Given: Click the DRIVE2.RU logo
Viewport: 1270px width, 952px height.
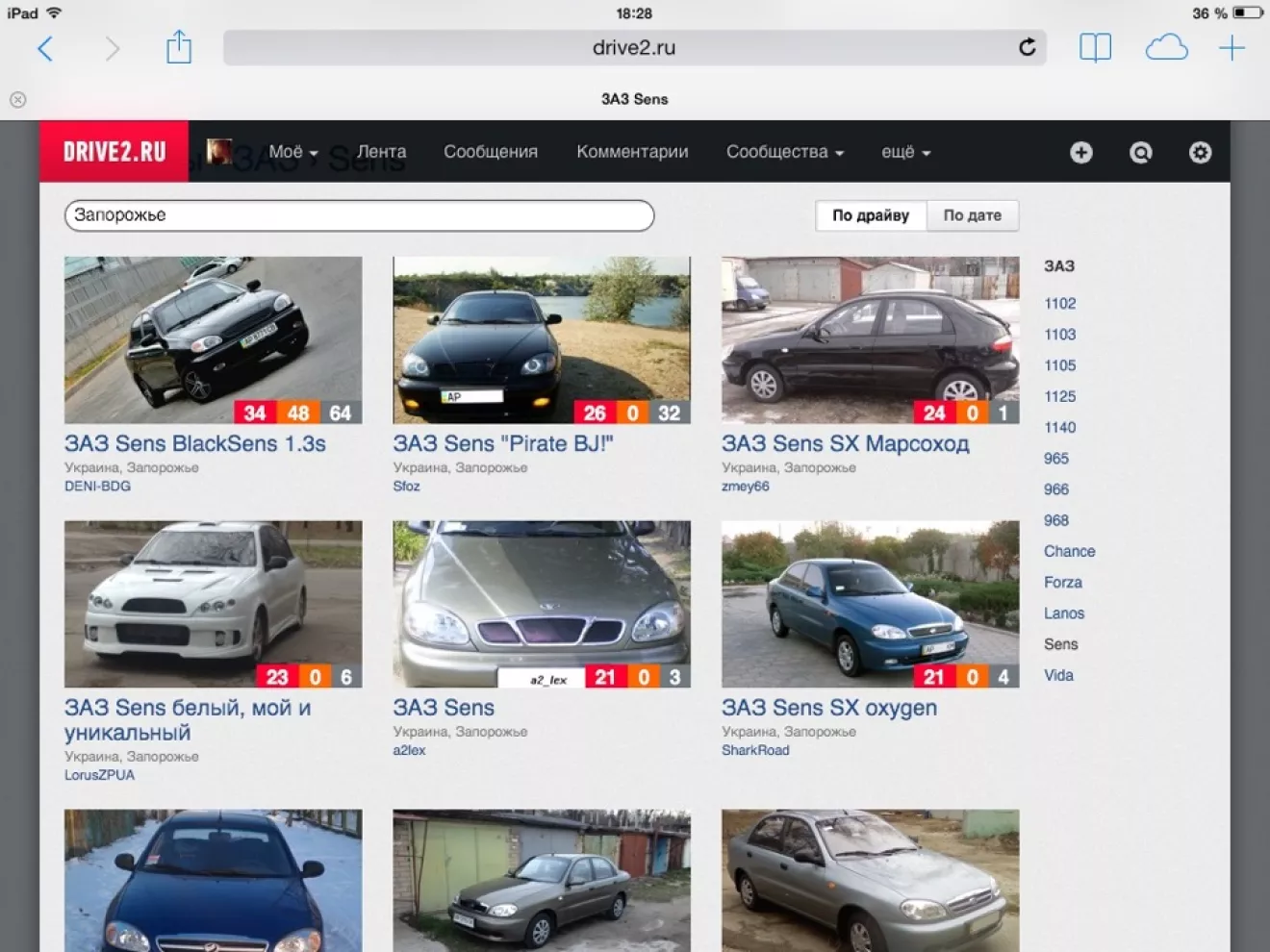Looking at the screenshot, I should 114,152.
